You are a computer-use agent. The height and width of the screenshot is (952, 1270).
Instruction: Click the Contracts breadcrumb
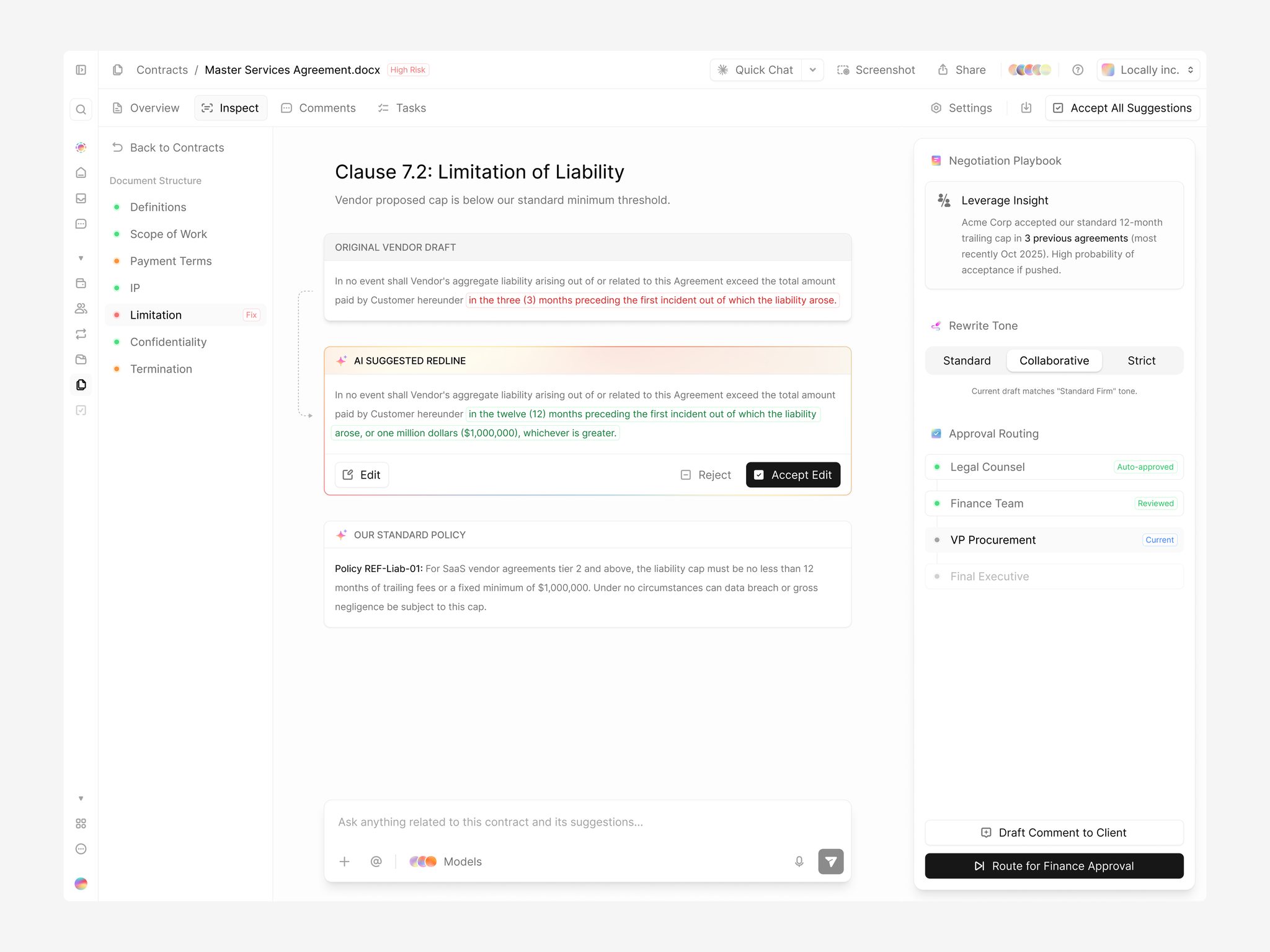point(162,70)
